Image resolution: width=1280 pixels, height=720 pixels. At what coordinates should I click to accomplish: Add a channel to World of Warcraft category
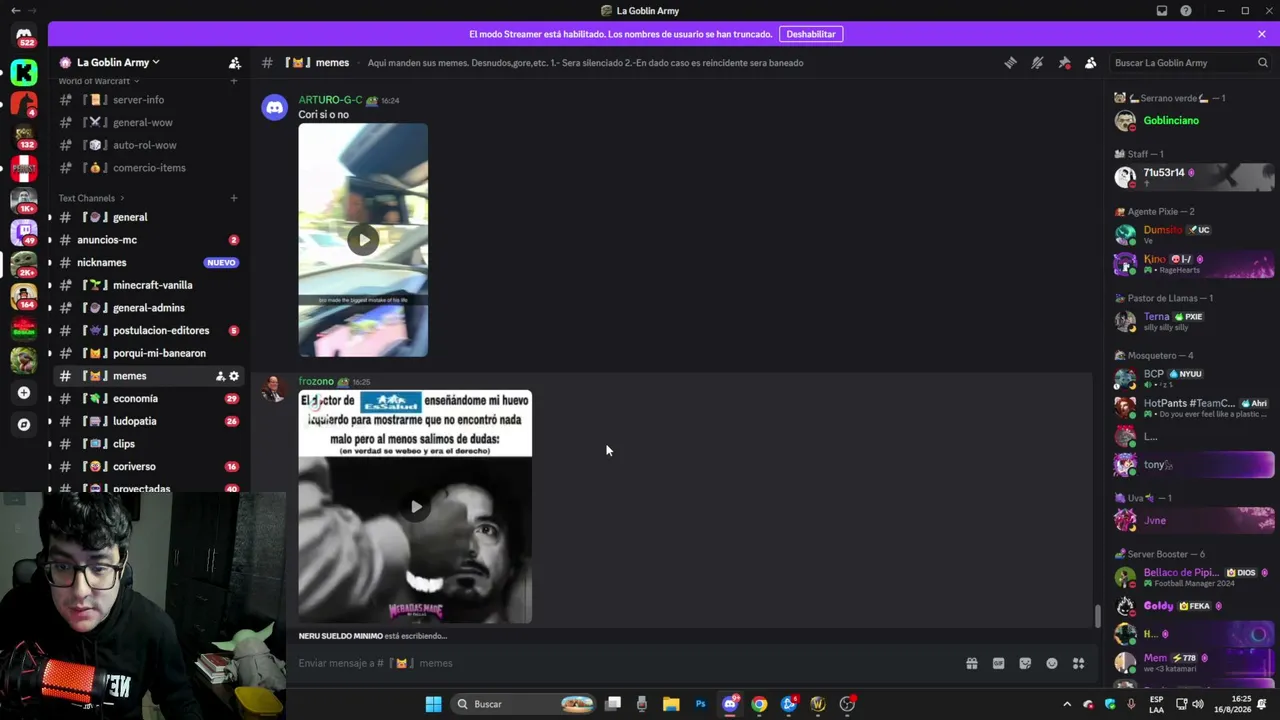[x=234, y=81]
